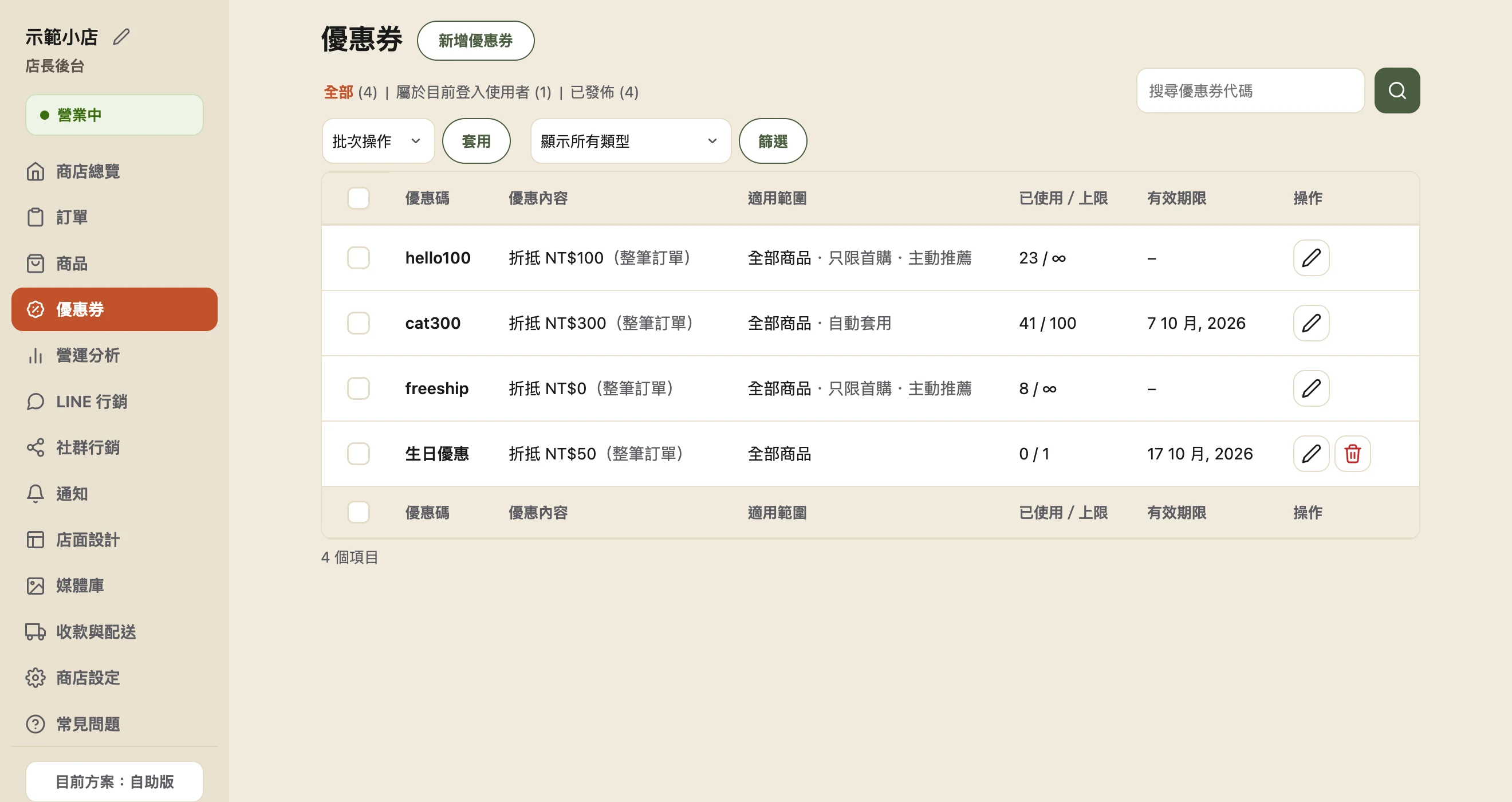Image resolution: width=1512 pixels, height=802 pixels.
Task: Click the 目前方案:自助版 button
Action: pyautogui.click(x=115, y=781)
